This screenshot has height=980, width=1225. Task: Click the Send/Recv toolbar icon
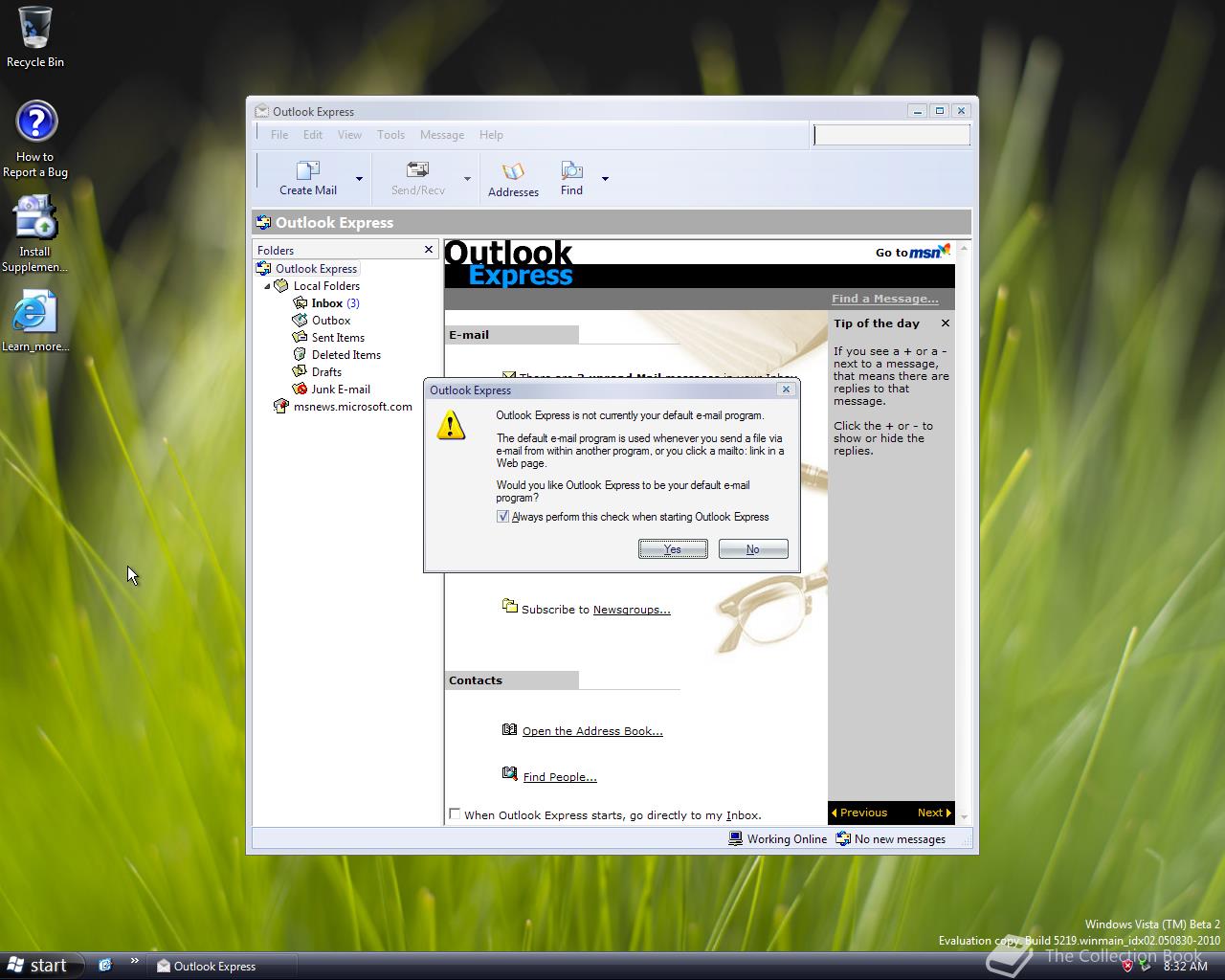(417, 170)
